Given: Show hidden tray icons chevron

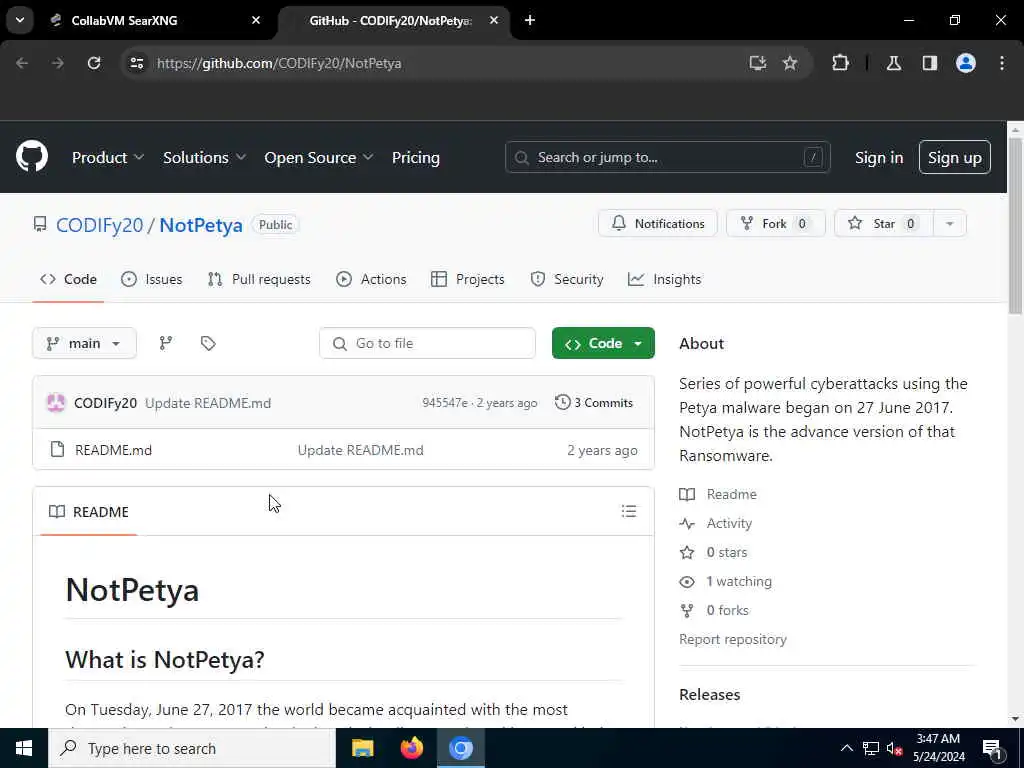Looking at the screenshot, I should pyautogui.click(x=846, y=748).
